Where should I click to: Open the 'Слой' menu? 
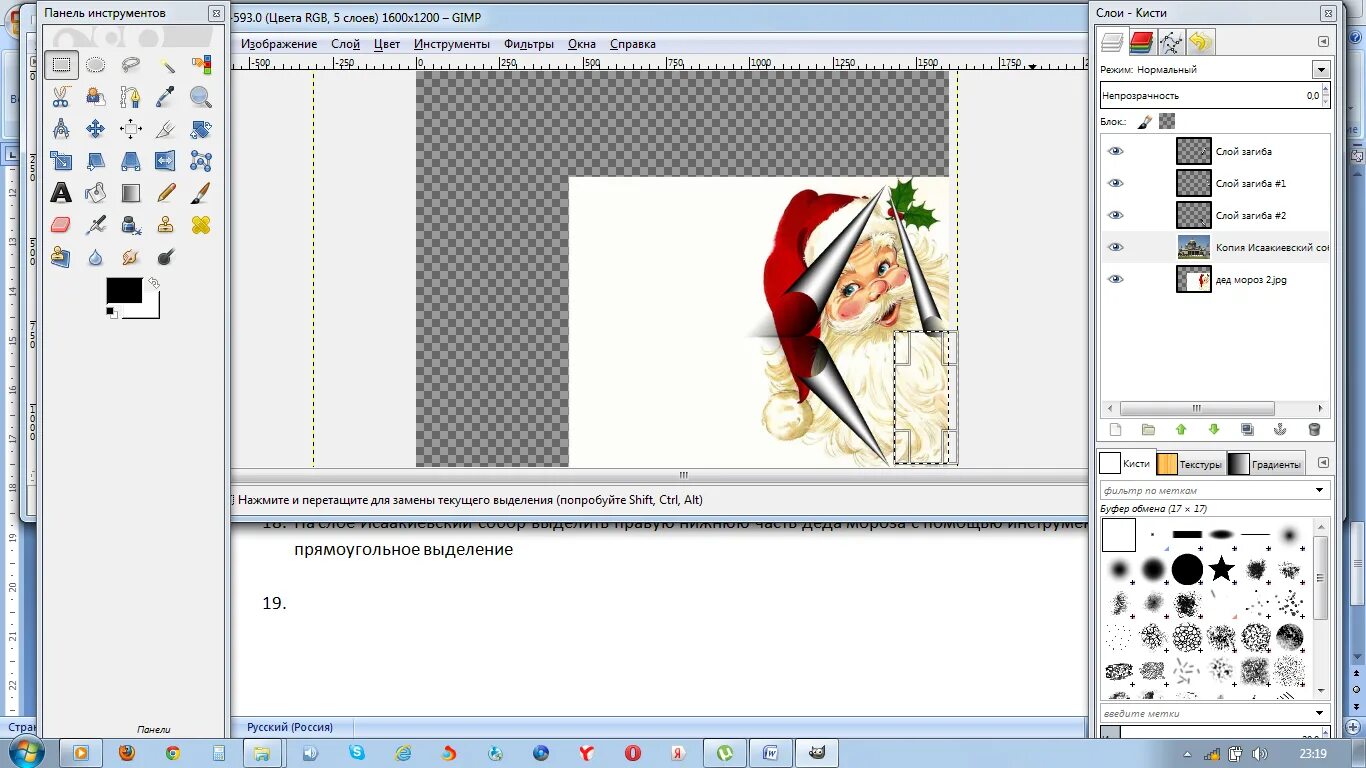(x=345, y=44)
